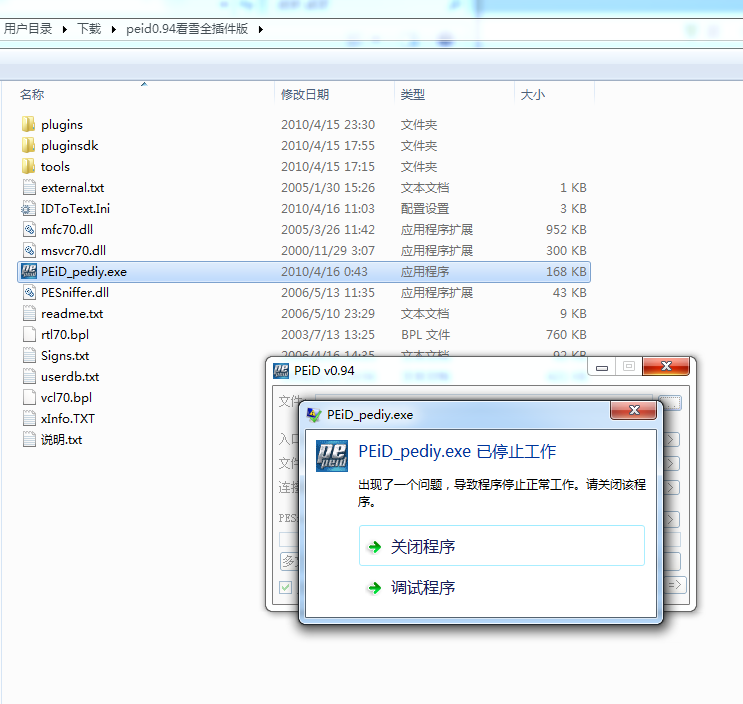743x704 pixels.
Task: Click the peid0.94看雪全插件版 breadcrumb
Action: [187, 29]
